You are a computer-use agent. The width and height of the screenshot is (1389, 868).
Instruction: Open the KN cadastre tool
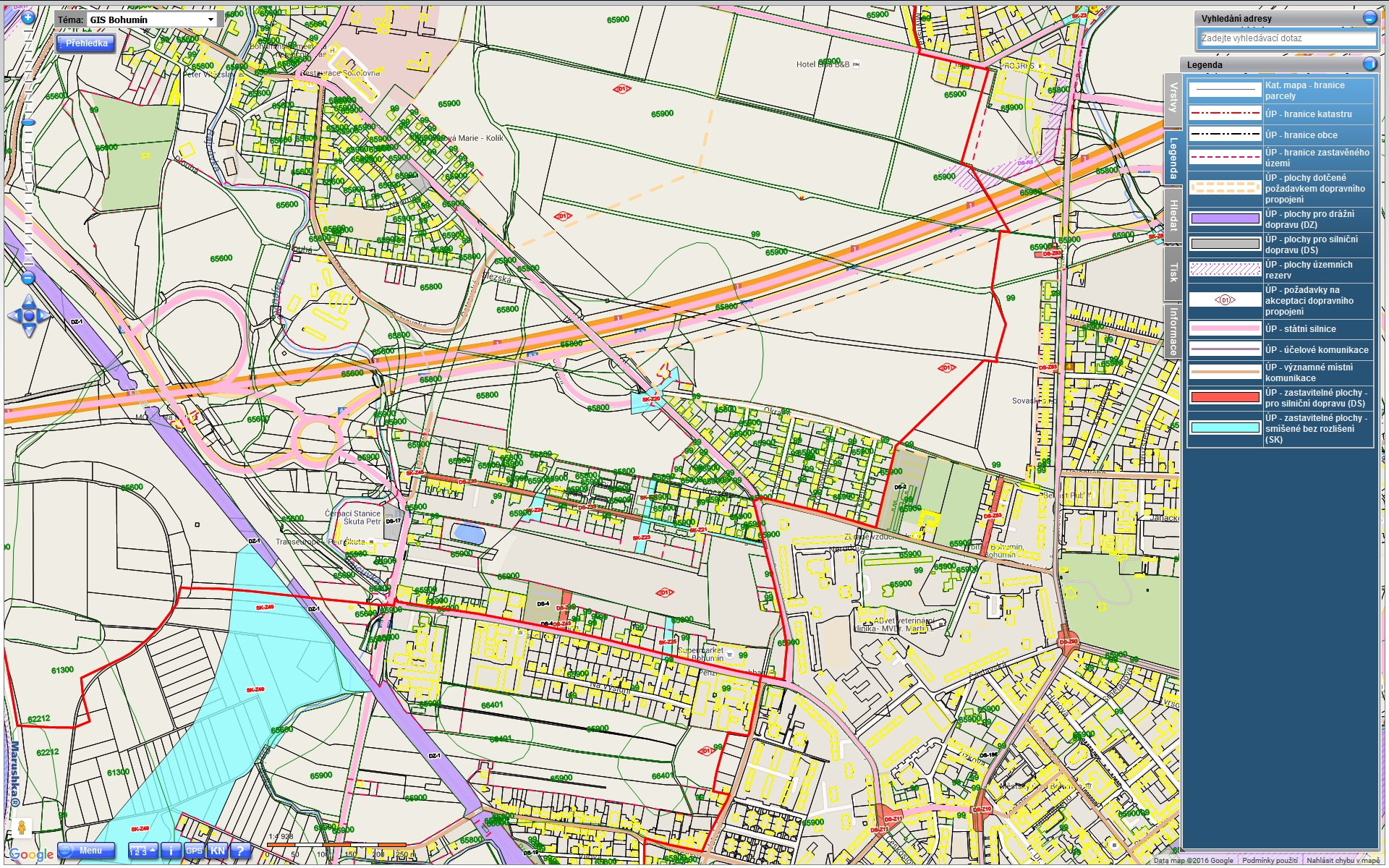tap(217, 851)
